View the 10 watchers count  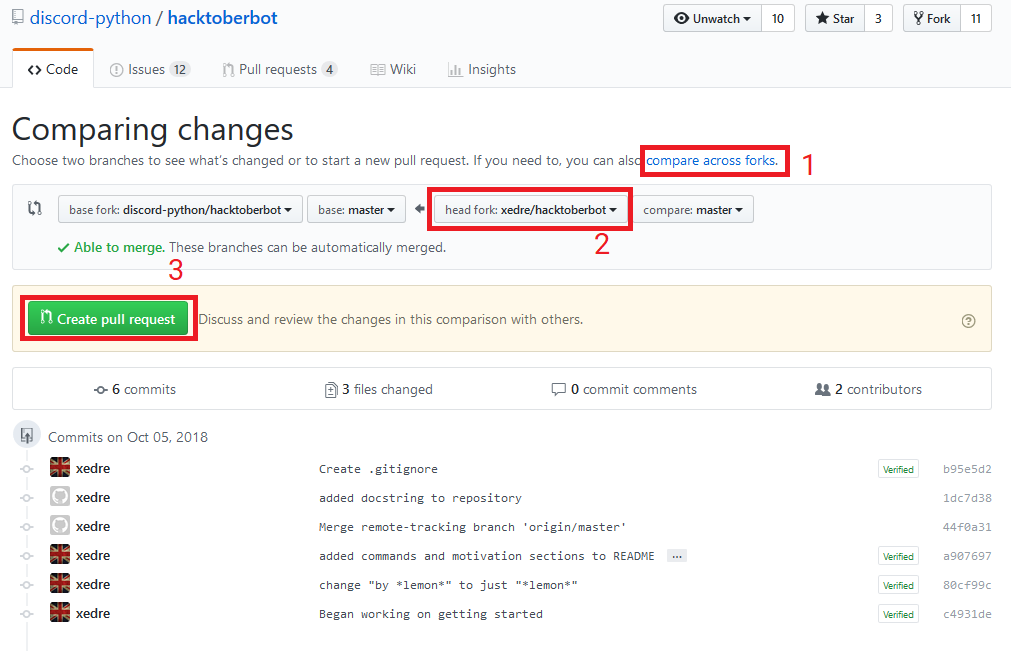(x=778, y=19)
